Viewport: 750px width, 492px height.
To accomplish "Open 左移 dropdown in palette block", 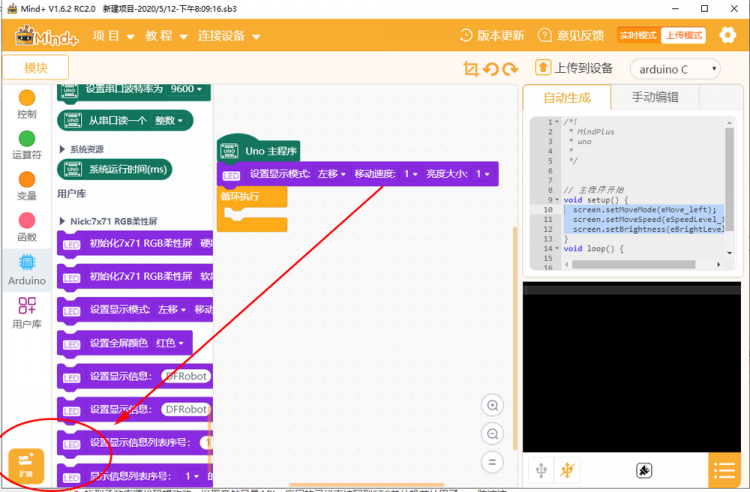I will click(x=172, y=309).
